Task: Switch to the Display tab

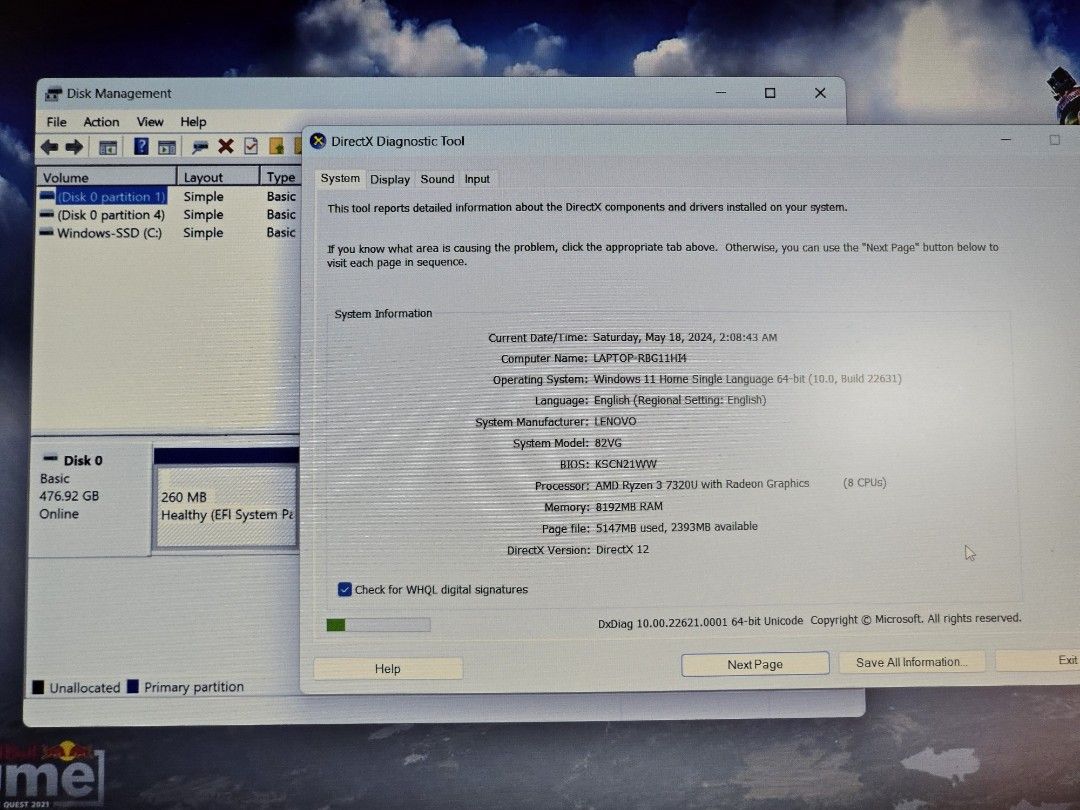Action: pyautogui.click(x=390, y=179)
